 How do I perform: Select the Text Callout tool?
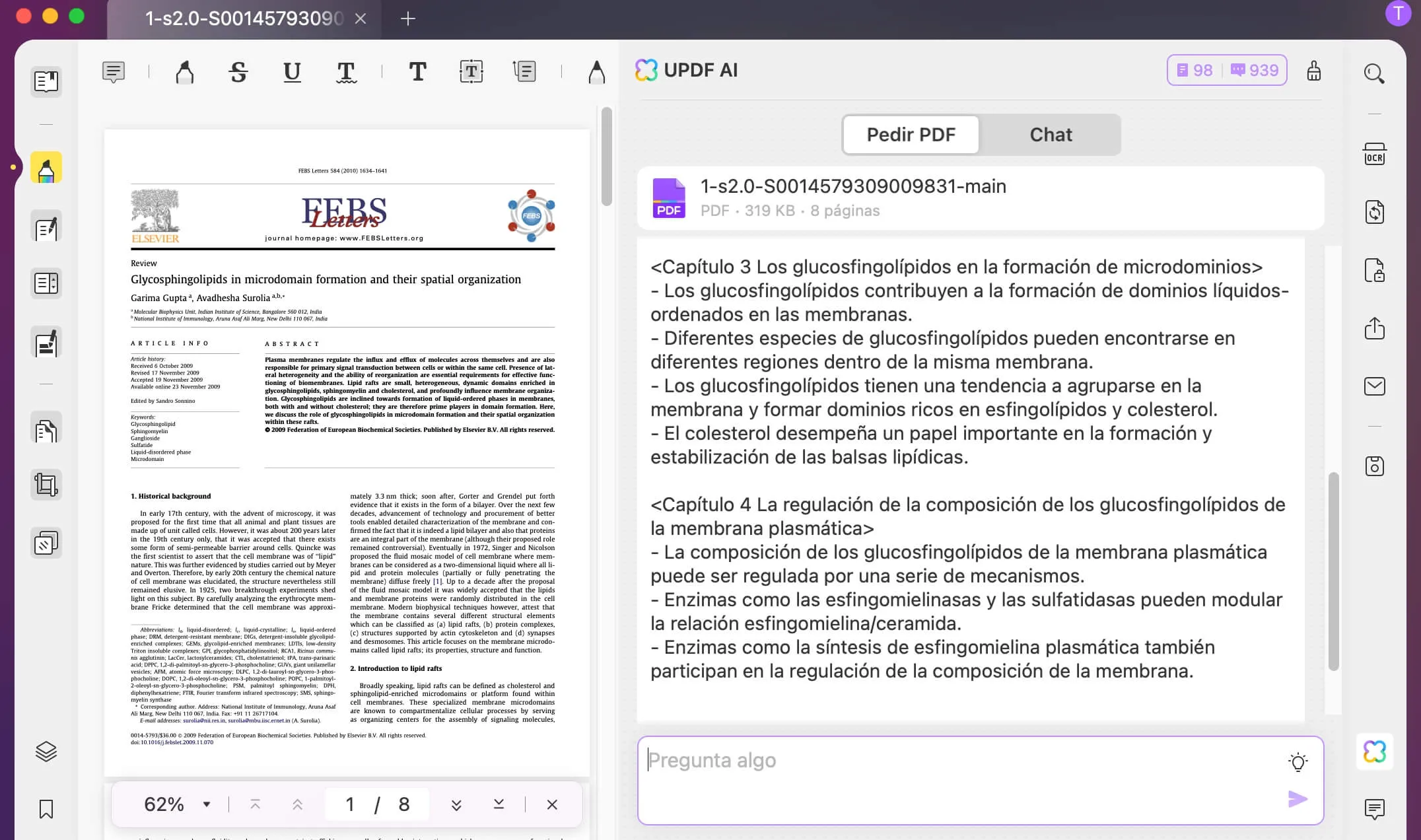pos(524,71)
